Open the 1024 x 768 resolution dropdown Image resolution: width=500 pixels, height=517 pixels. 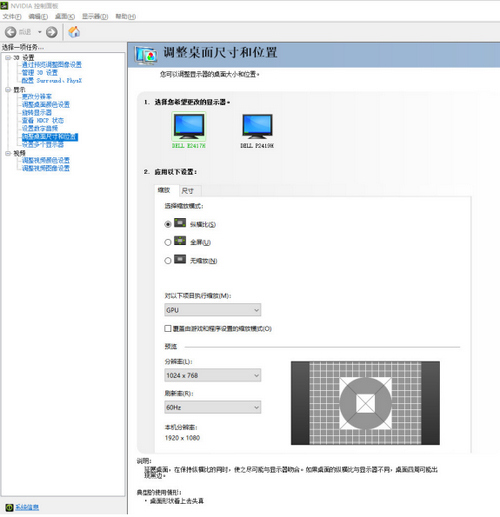click(213, 375)
